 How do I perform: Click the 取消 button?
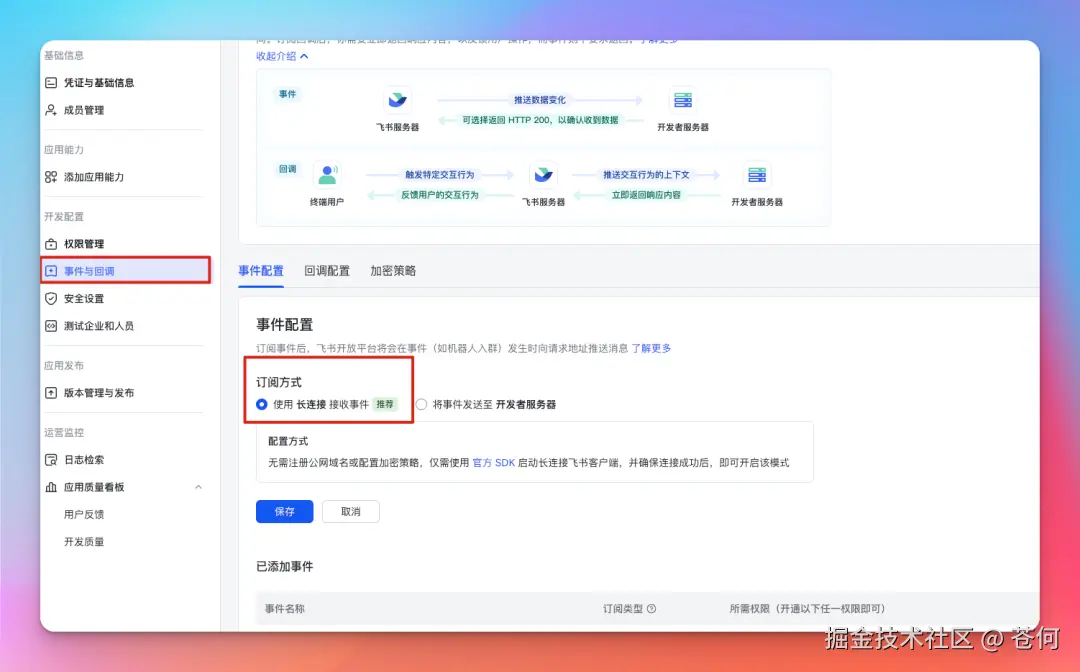[x=350, y=511]
